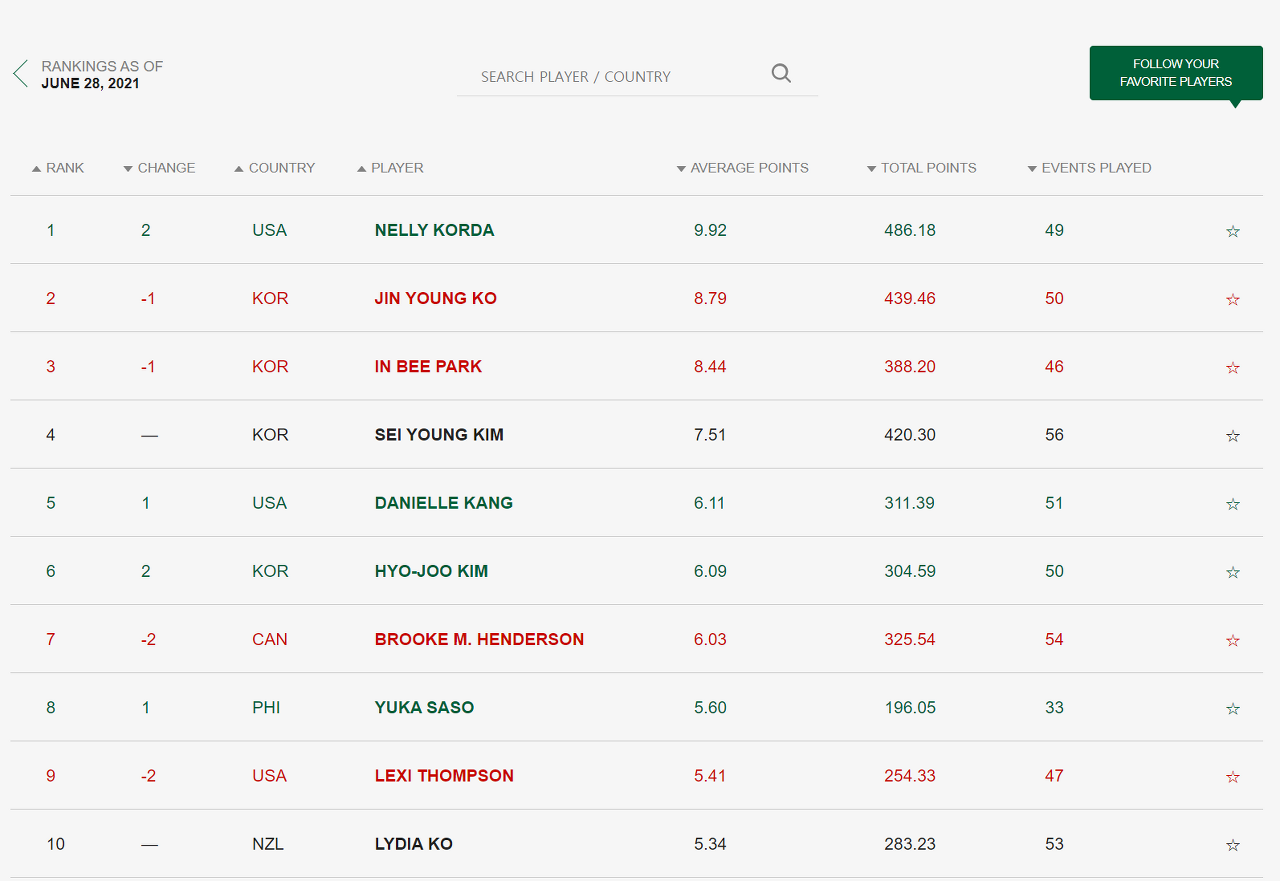Screen dimensions: 1280x881
Task: Sort table by Rank column
Action: tap(58, 168)
